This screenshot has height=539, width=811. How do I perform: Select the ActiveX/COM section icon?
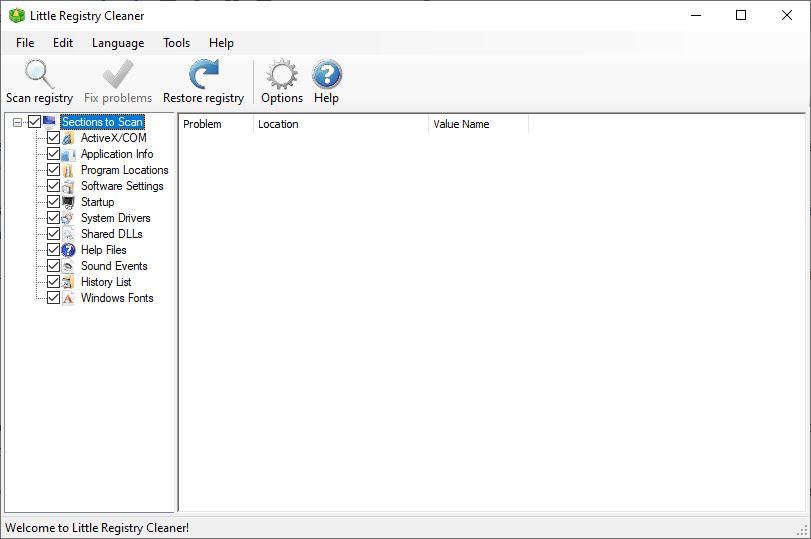tap(69, 138)
